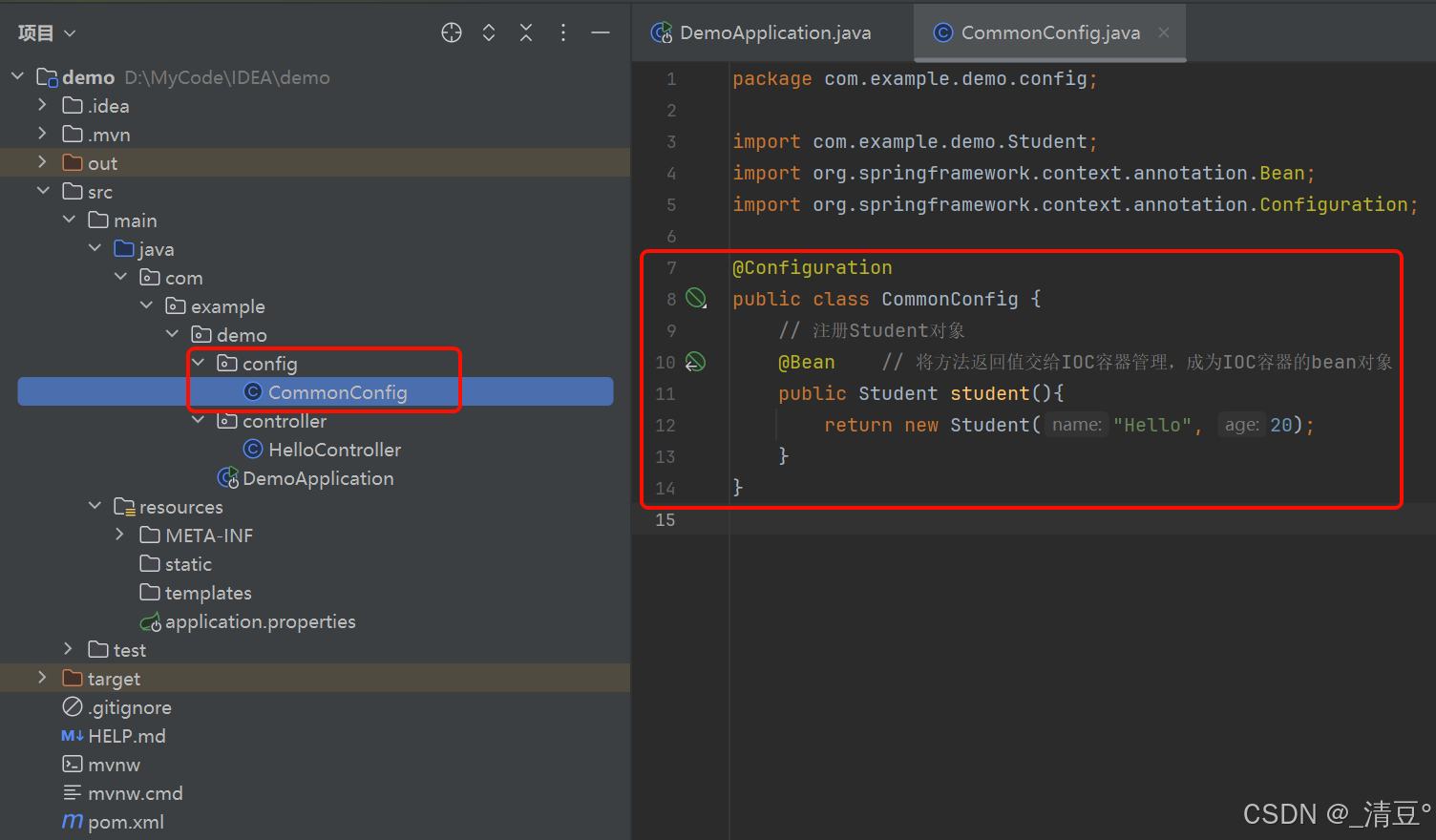Image resolution: width=1436 pixels, height=840 pixels.
Task: Click the "Hello" string literal on line 12
Action: click(x=1152, y=425)
